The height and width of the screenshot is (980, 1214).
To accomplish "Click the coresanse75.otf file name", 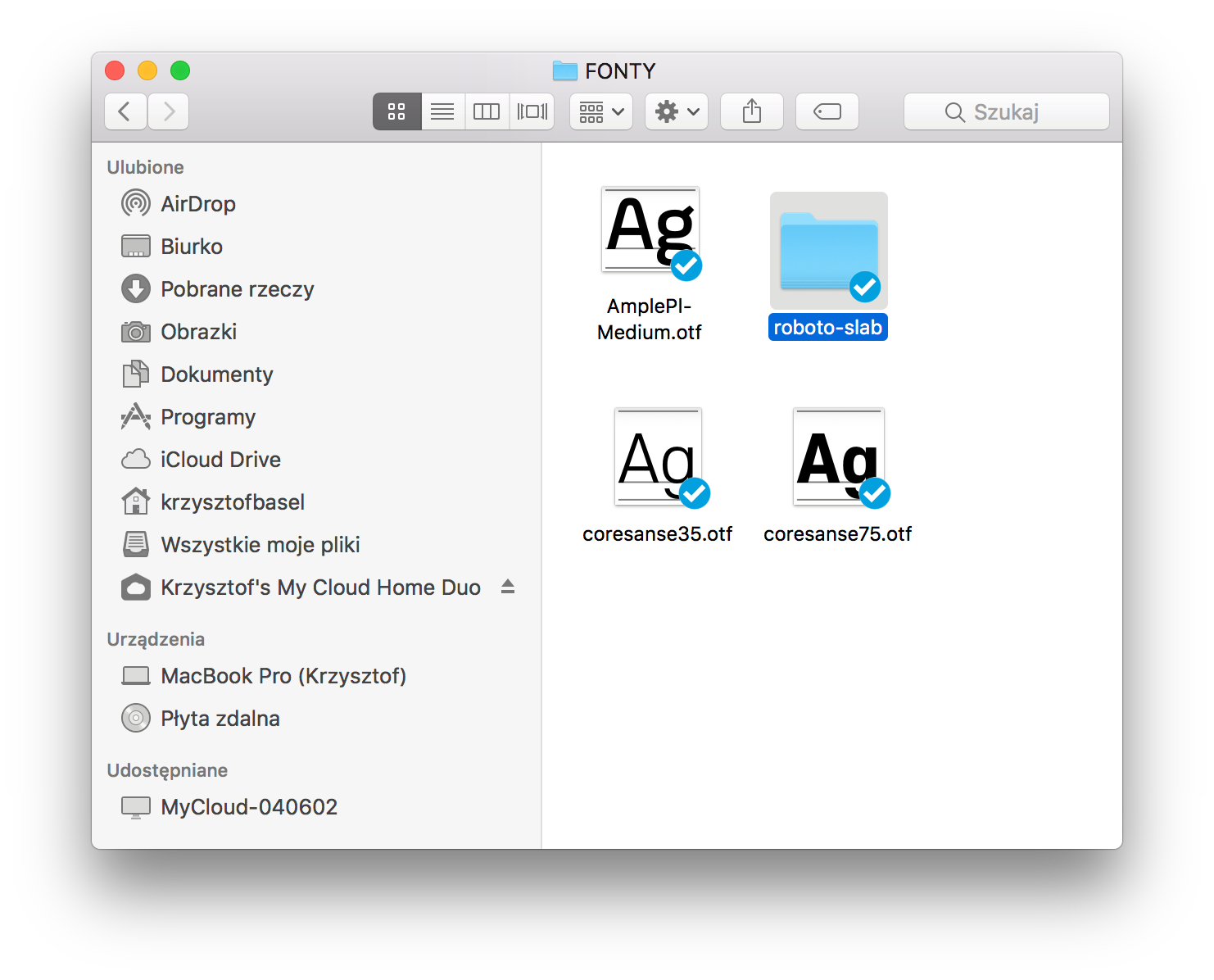I will coord(838,534).
